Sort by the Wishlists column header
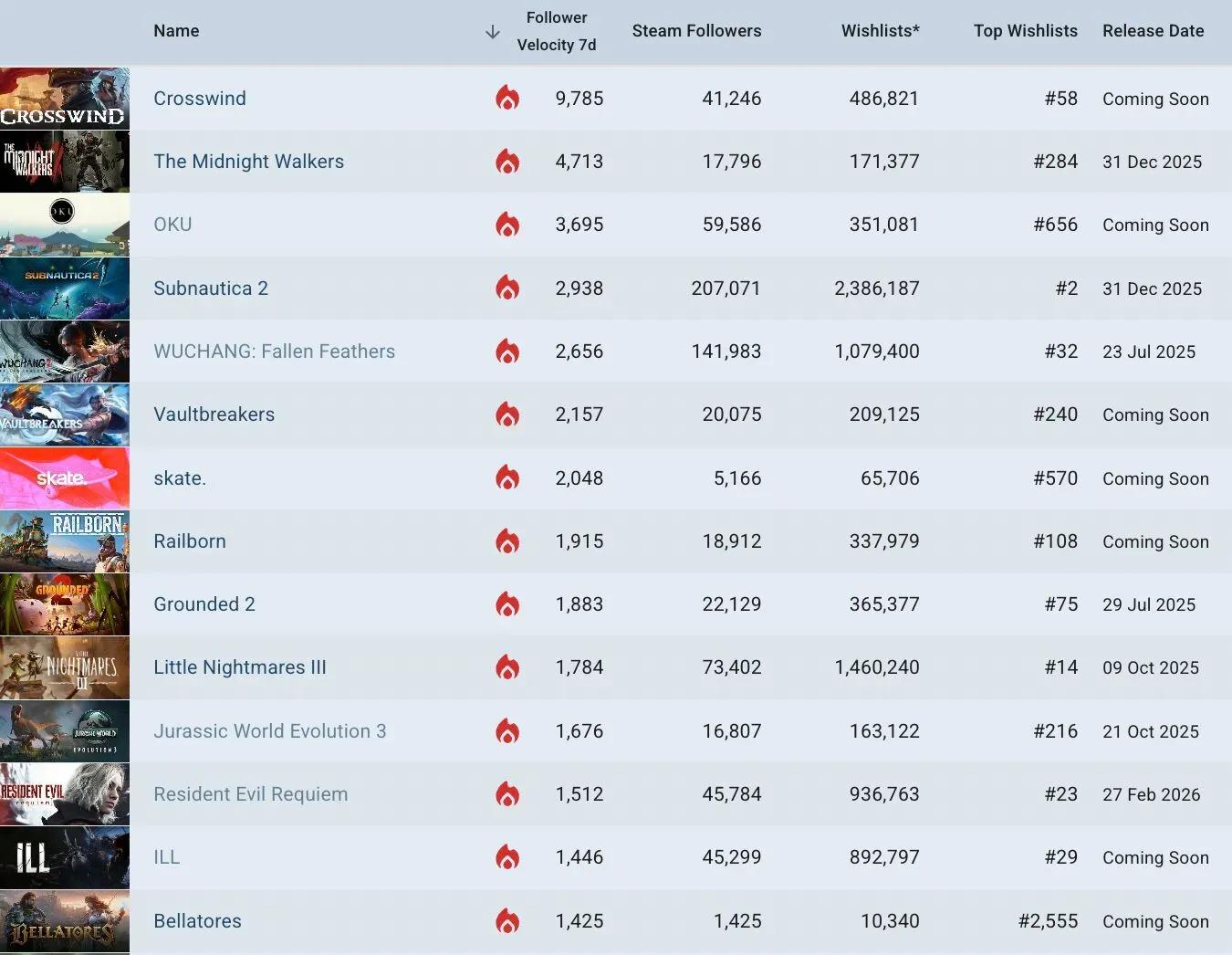 [880, 31]
